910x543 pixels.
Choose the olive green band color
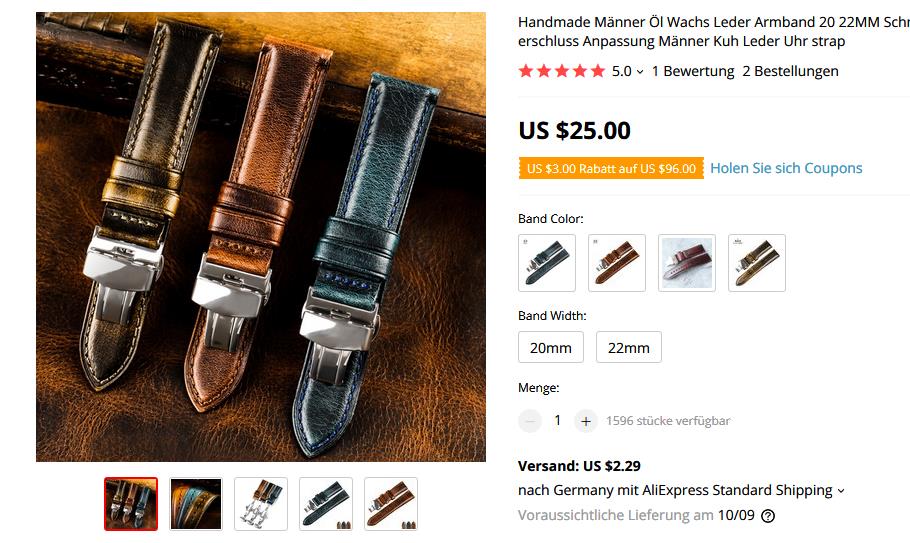pyautogui.click(x=757, y=263)
